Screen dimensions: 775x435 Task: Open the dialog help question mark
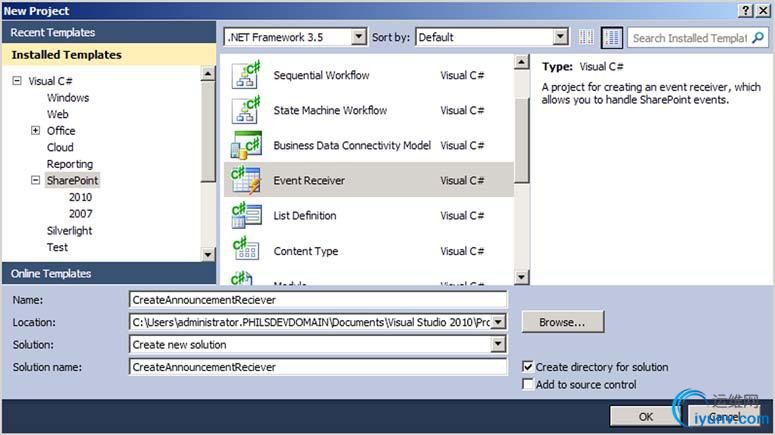point(746,10)
